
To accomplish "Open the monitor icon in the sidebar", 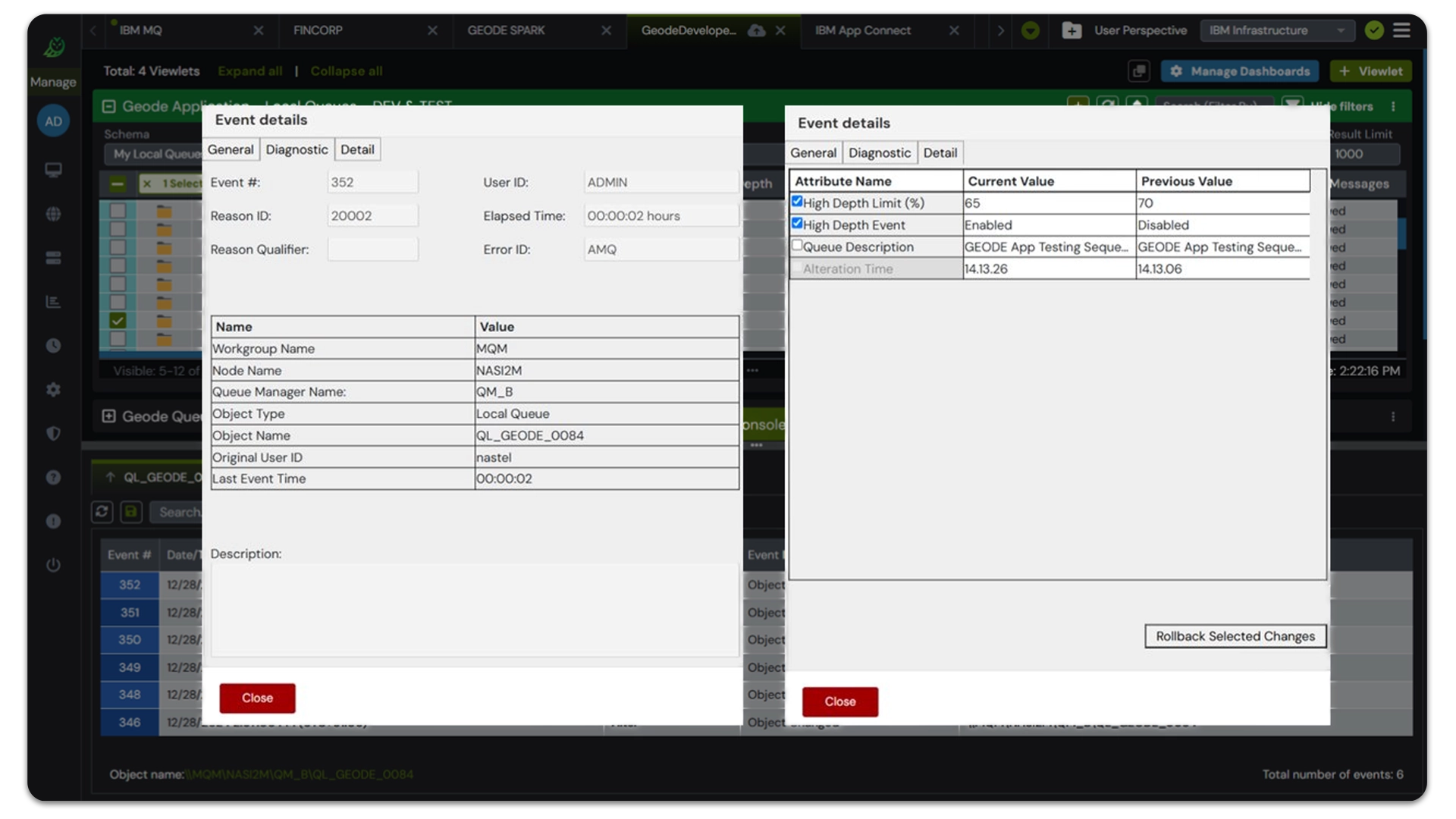I will point(53,170).
